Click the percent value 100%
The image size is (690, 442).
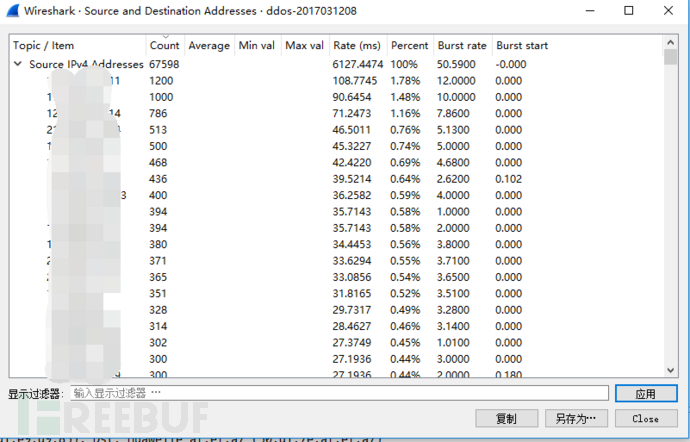404,64
